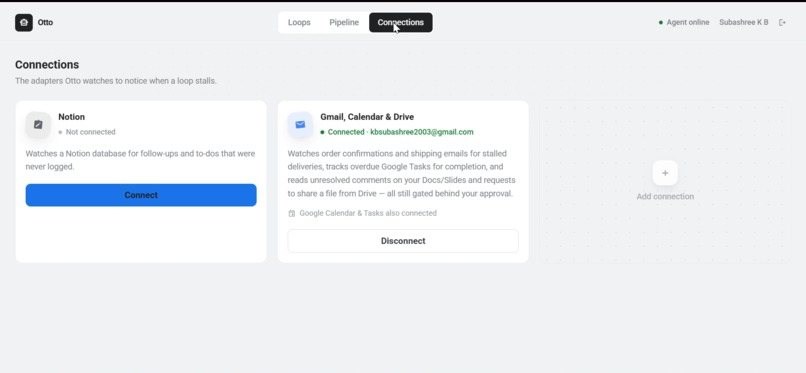Click the logout icon next to Subashree K B
The width and height of the screenshot is (806, 373).
(782, 23)
